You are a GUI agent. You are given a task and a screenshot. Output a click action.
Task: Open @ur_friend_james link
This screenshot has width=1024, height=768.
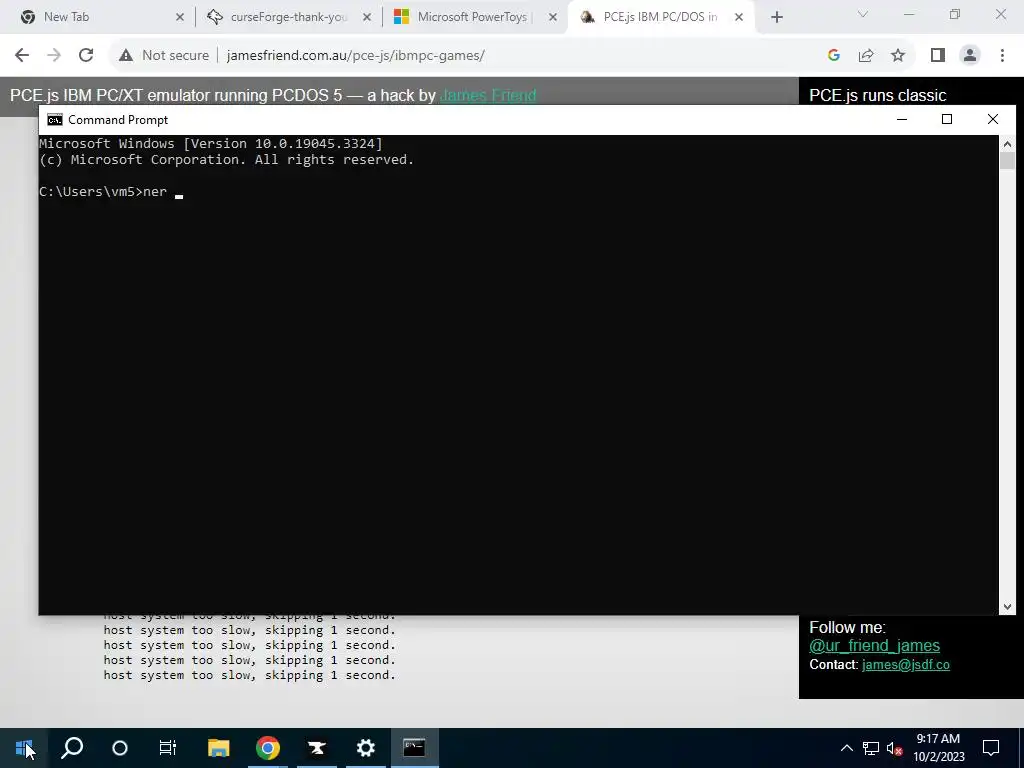(x=874, y=645)
